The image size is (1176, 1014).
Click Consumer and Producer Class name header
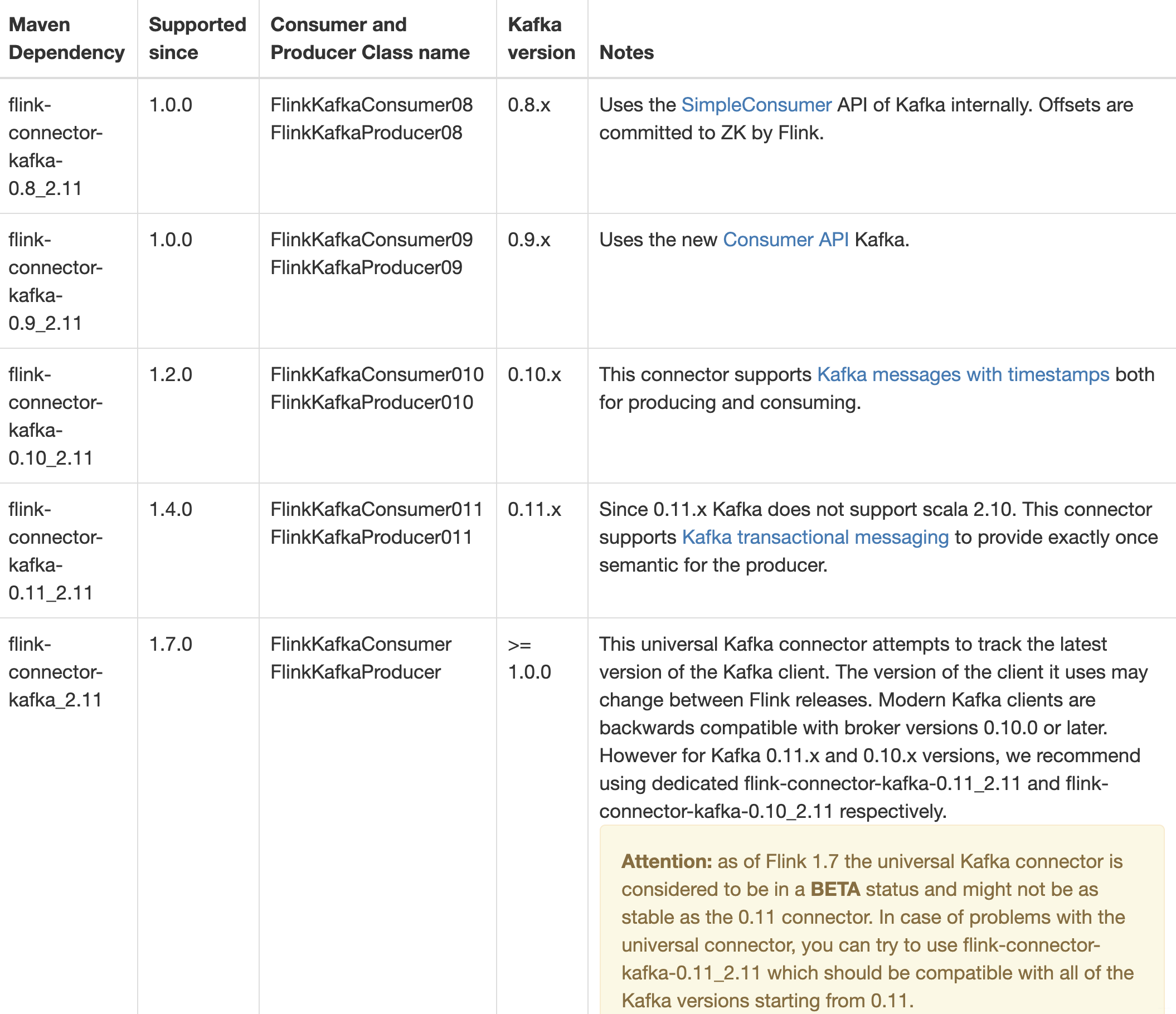point(370,38)
